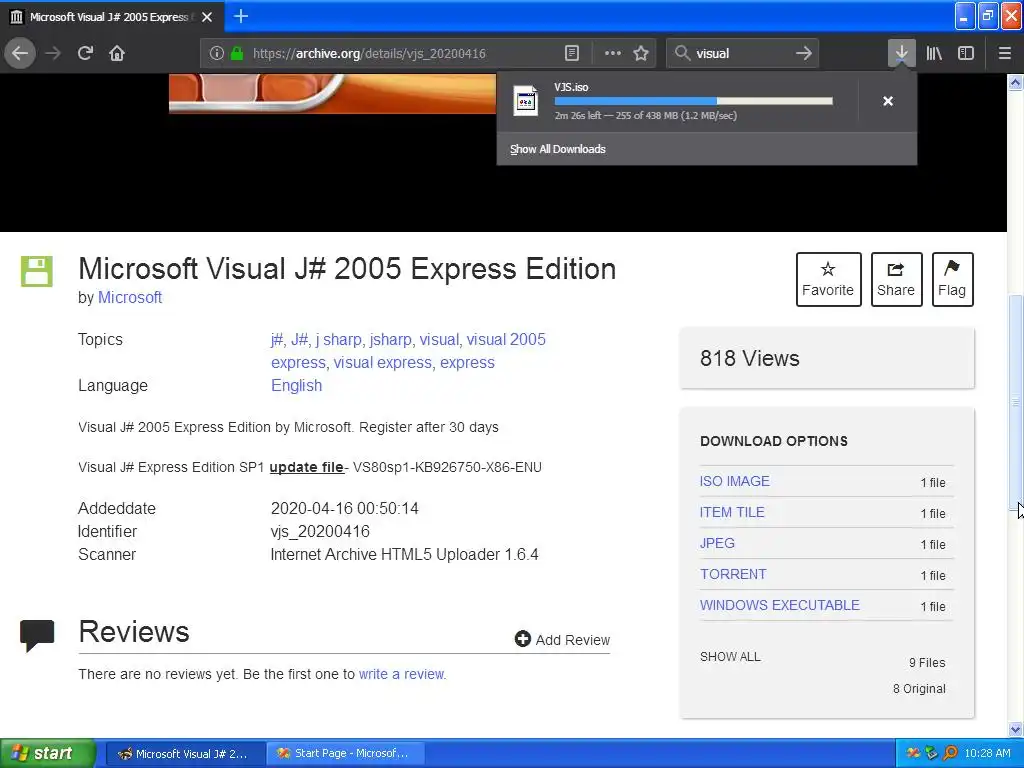Open the jsharp topic link
Screen dimensions: 1024x768
point(391,340)
